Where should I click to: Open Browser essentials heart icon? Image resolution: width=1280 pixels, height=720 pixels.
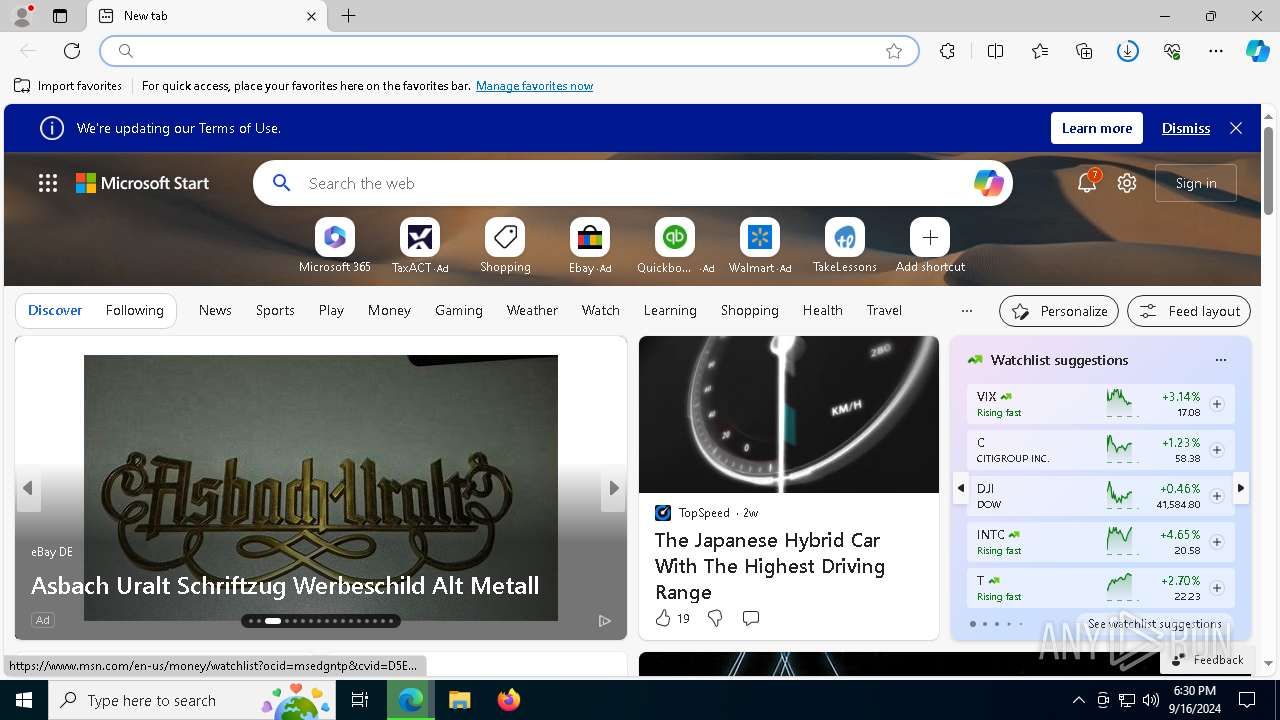point(1172,51)
